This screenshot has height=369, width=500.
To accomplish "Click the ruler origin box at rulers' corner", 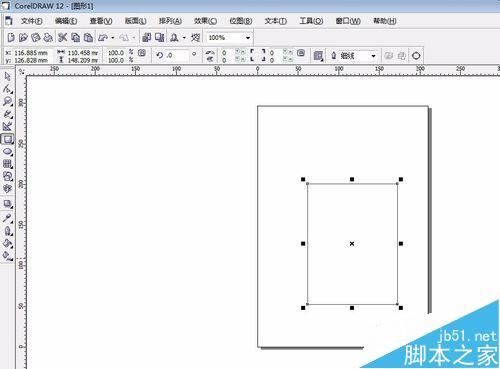I will [x=21, y=71].
